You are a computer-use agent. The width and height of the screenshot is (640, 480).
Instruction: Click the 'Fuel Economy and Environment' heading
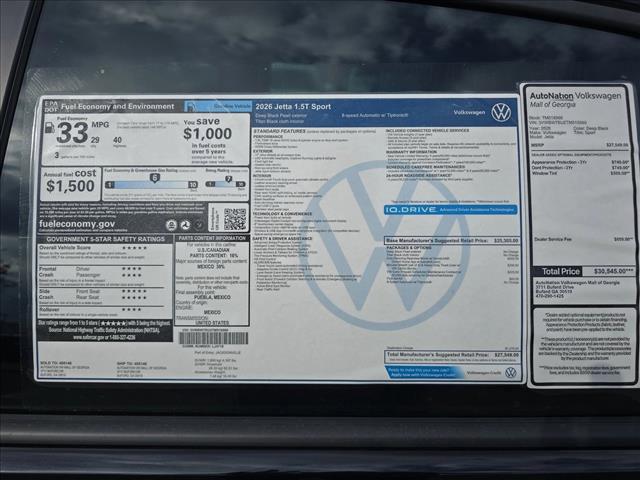click(118, 107)
